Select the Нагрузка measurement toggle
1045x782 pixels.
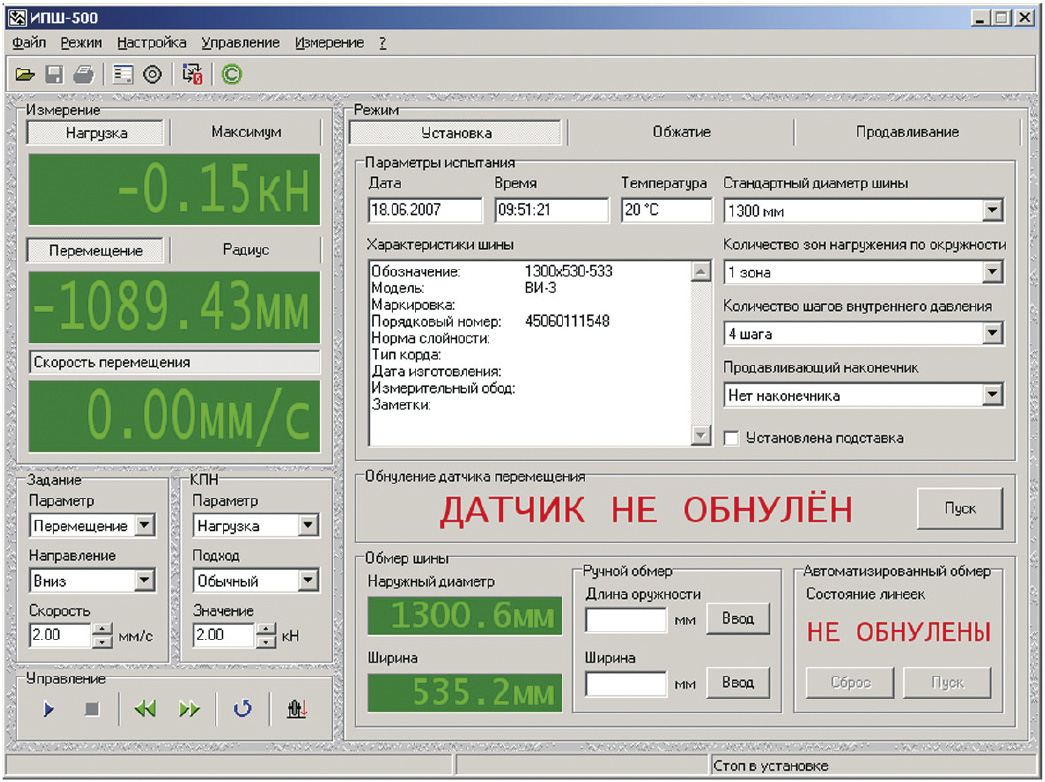tap(96, 133)
